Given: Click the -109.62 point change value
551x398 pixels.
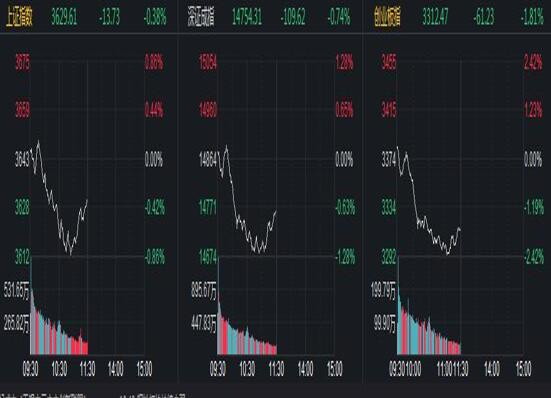Looking at the screenshot, I should click(293, 17).
